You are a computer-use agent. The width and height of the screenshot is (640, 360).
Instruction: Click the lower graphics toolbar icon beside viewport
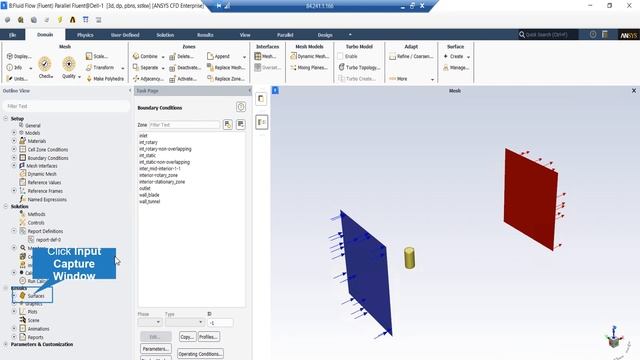261,122
